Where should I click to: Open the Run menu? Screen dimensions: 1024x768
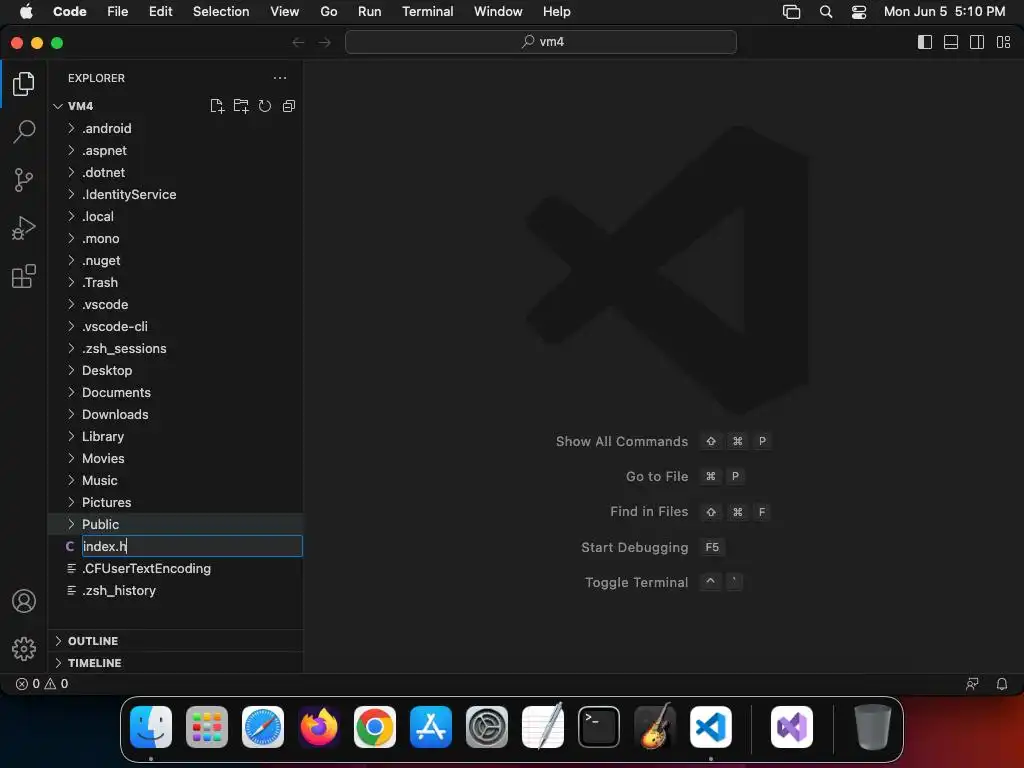pos(370,12)
